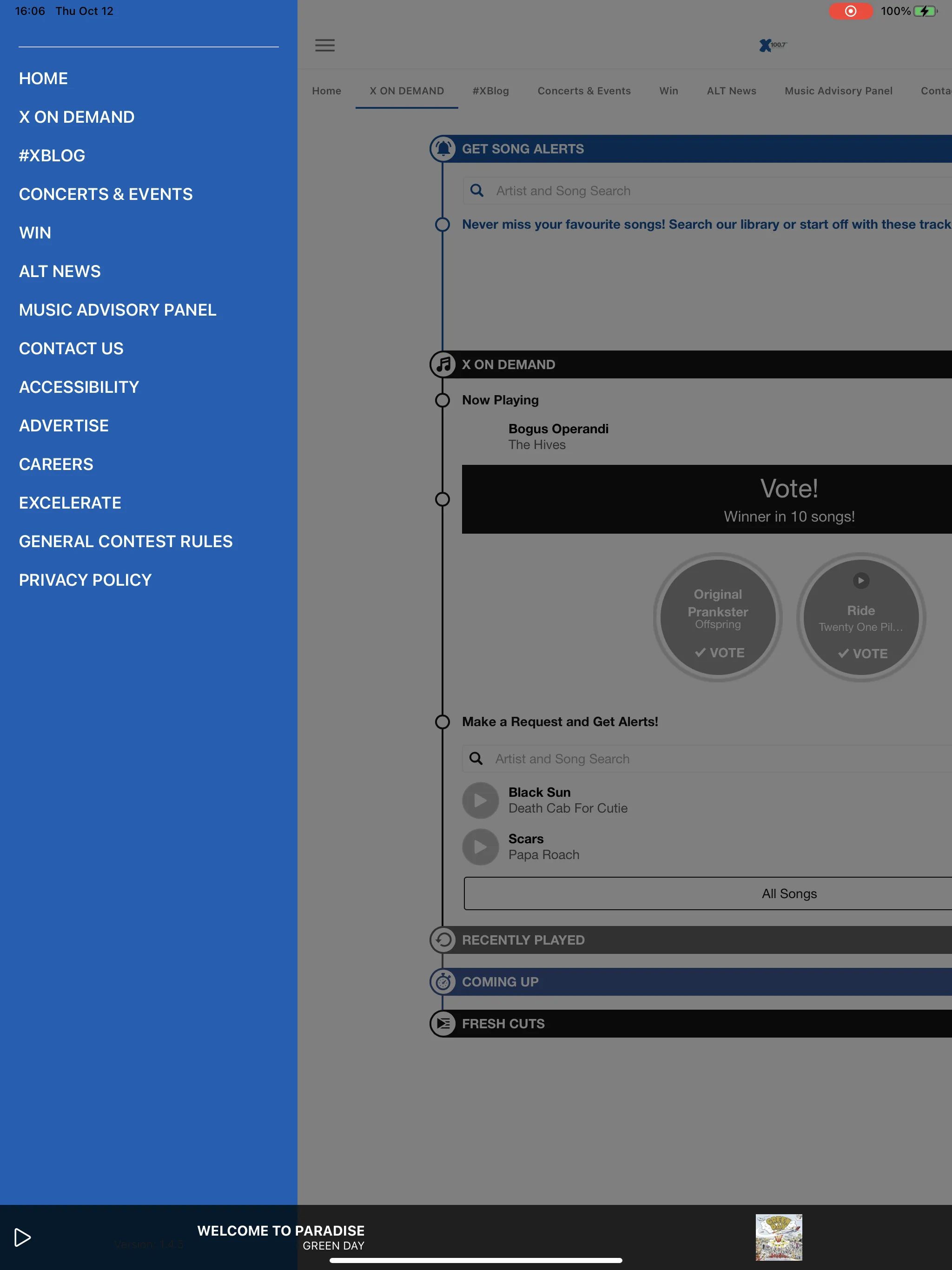Click the Recently Played history icon
Viewport: 952px width, 1270px height.
[x=443, y=939]
